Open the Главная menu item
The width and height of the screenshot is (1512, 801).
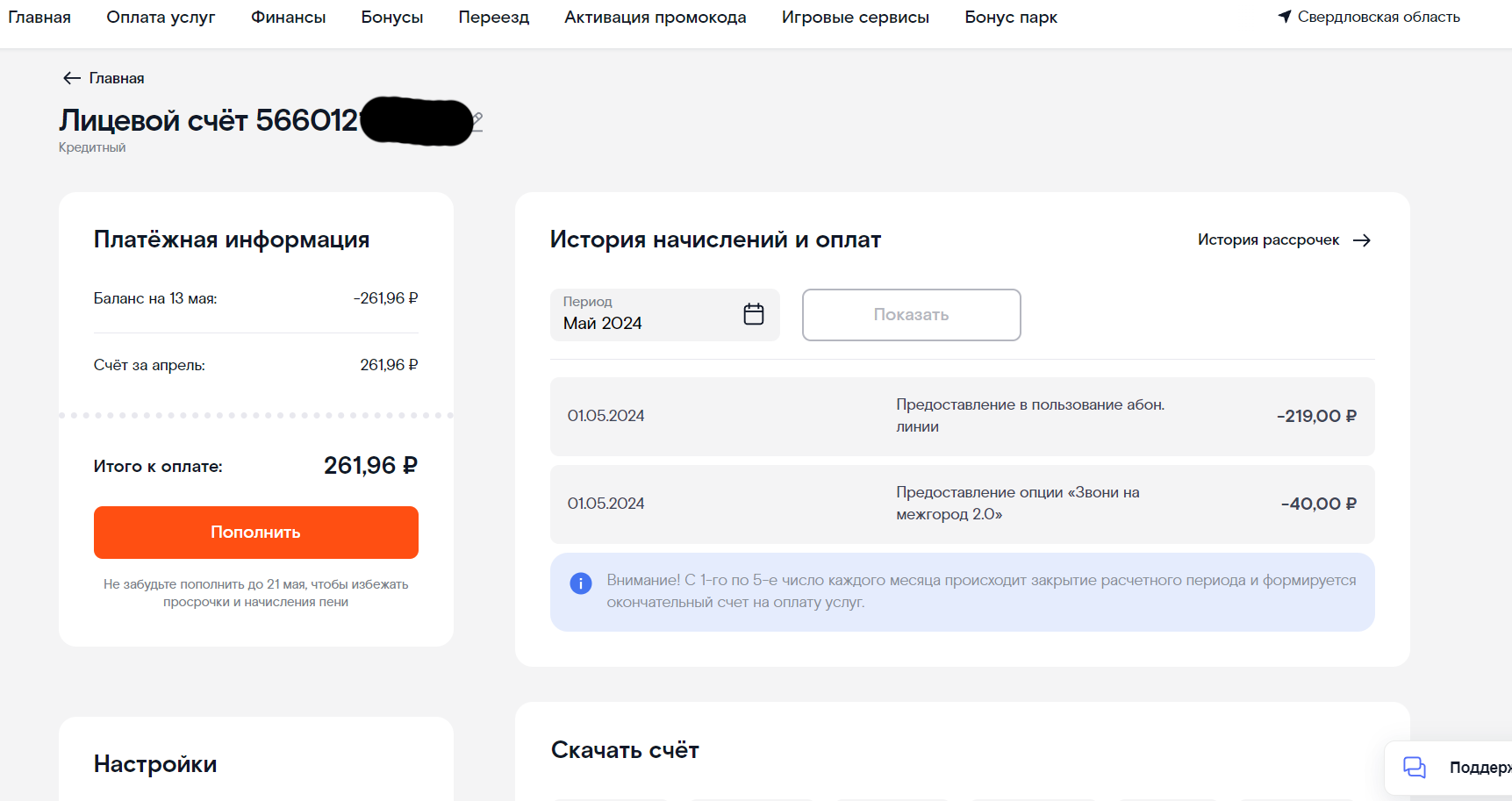[x=39, y=17]
